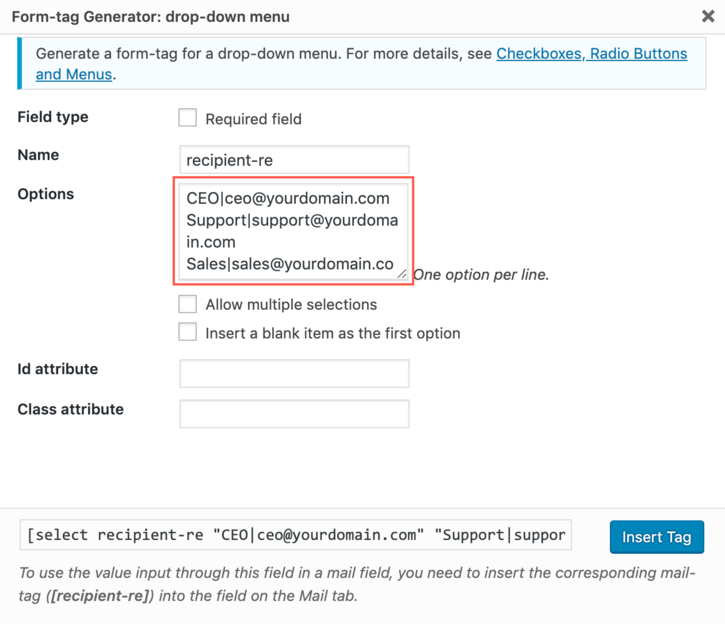Click the Name row label
The image size is (725, 624).
(38, 155)
